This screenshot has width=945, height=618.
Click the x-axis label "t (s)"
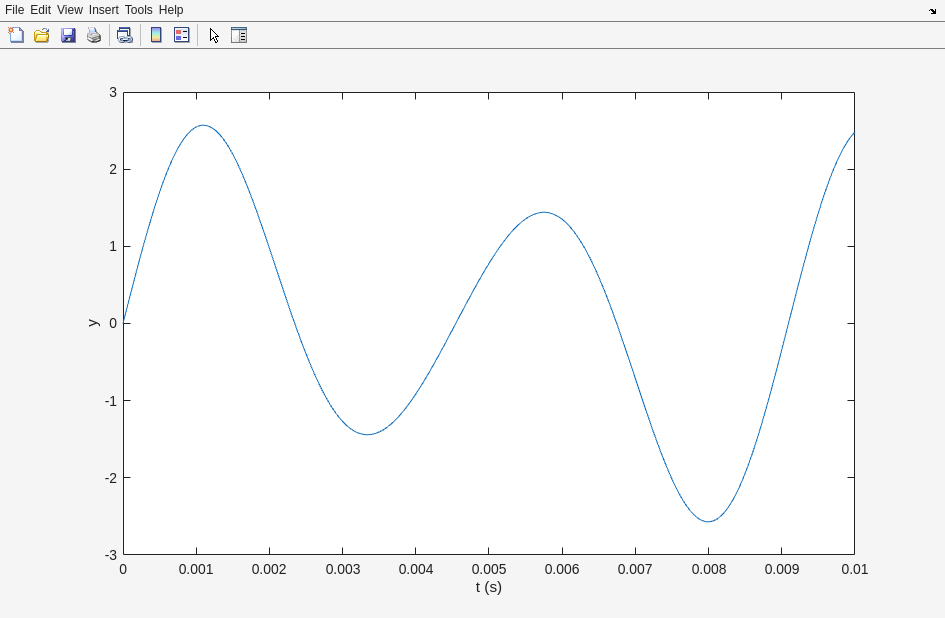[x=488, y=588]
